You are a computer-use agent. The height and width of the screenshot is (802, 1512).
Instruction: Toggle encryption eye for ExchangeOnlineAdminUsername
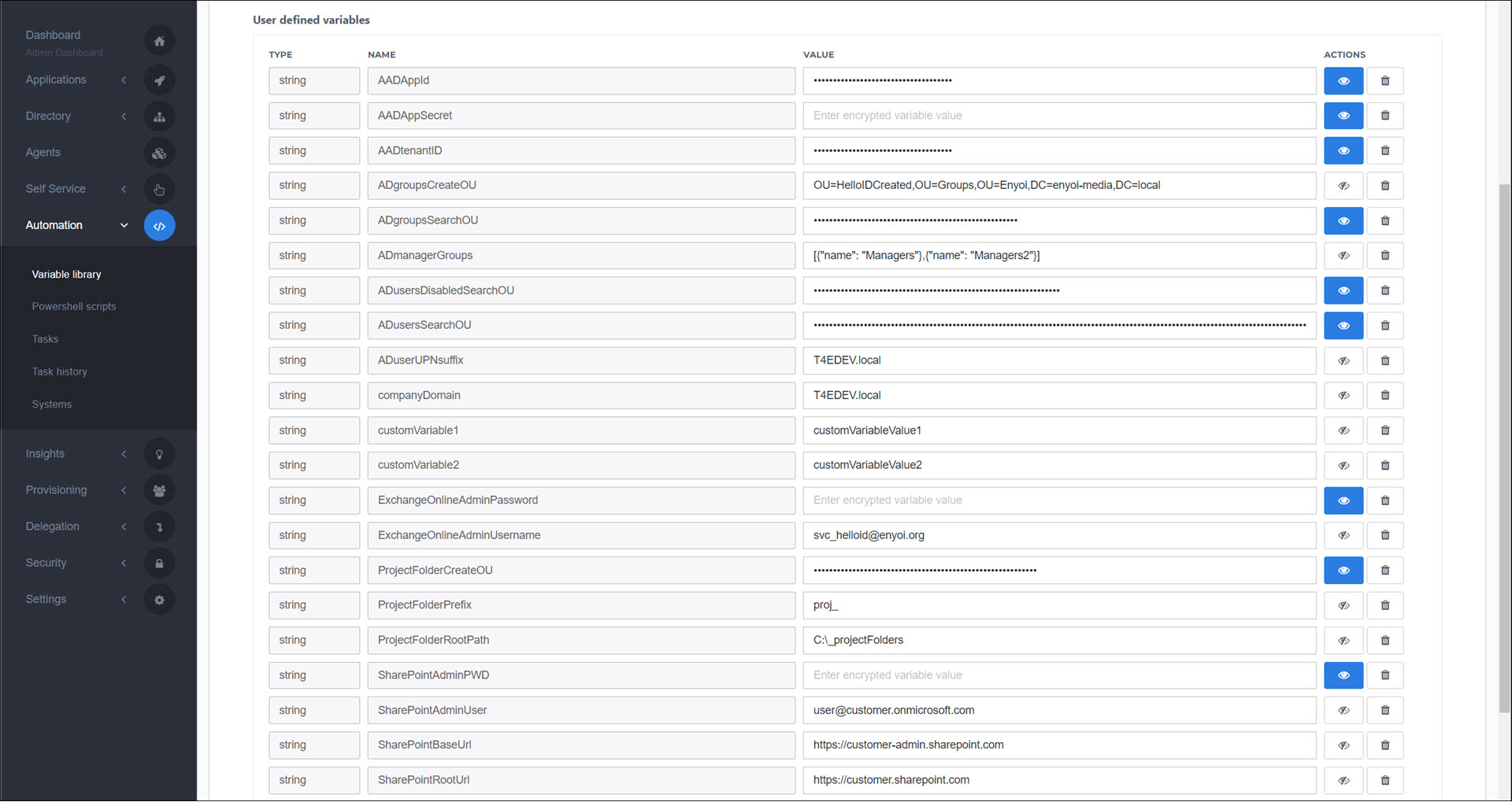click(1343, 535)
